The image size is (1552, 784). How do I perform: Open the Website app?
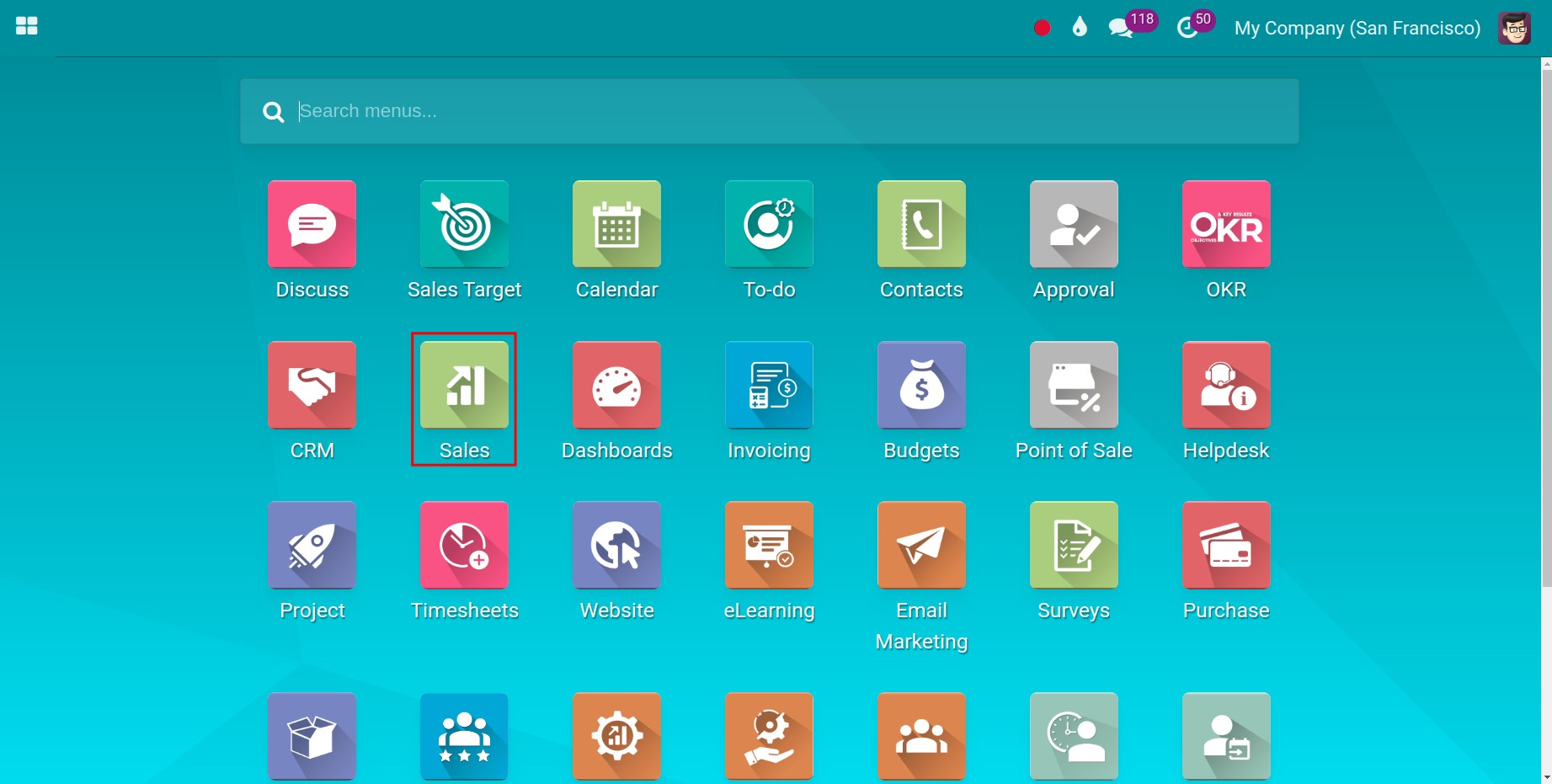click(x=616, y=545)
